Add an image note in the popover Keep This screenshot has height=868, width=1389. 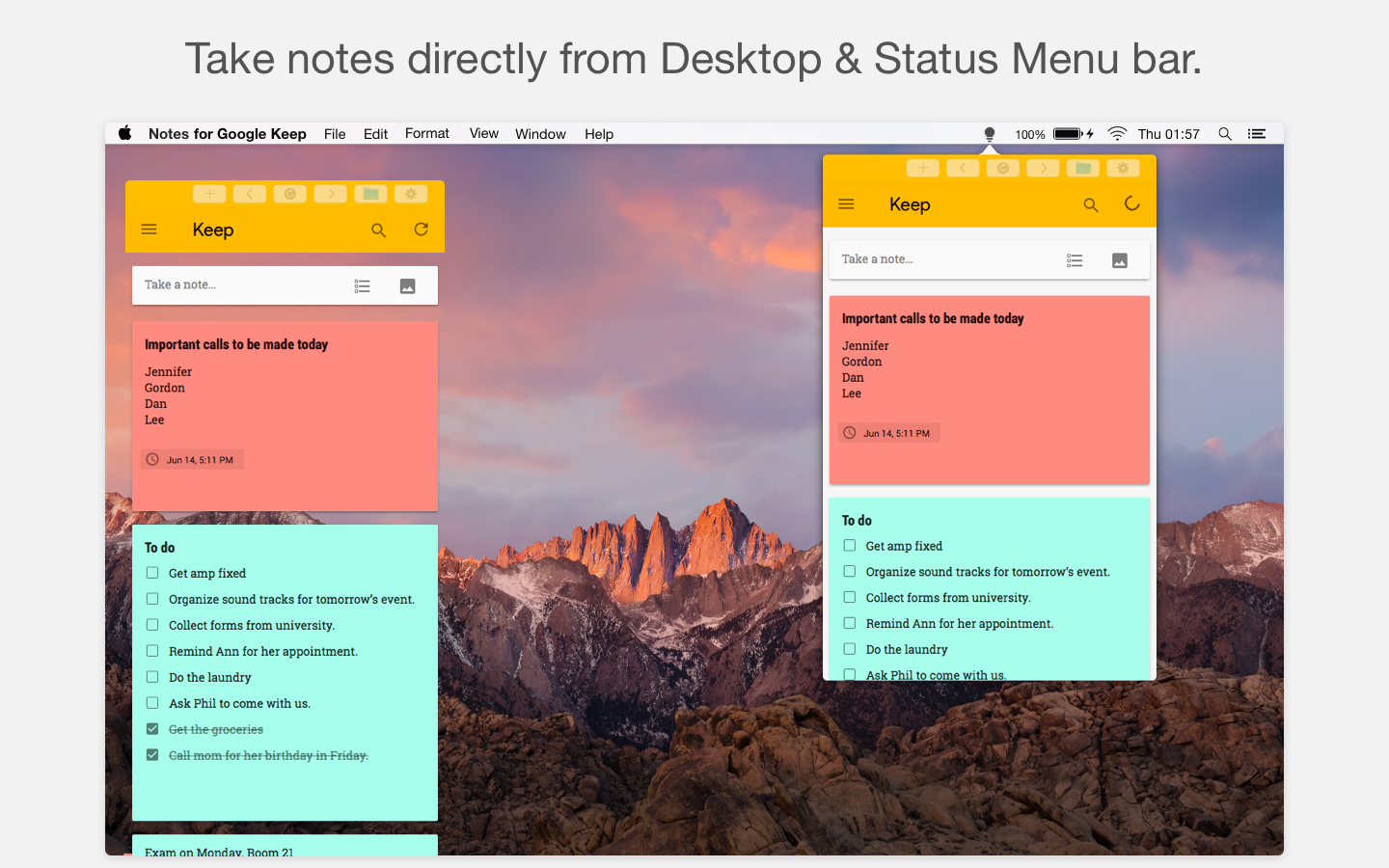click(x=1120, y=260)
